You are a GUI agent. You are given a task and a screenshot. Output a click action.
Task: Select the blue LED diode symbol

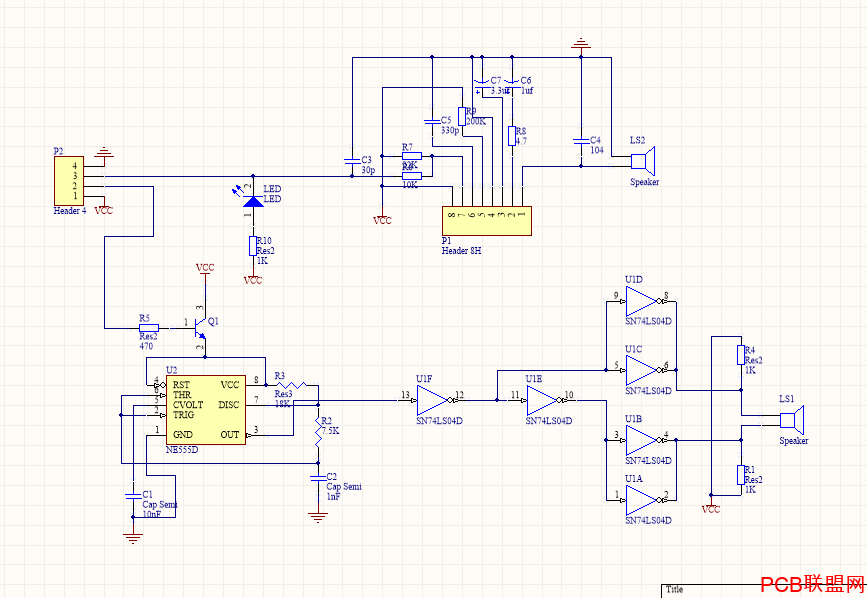(x=253, y=201)
